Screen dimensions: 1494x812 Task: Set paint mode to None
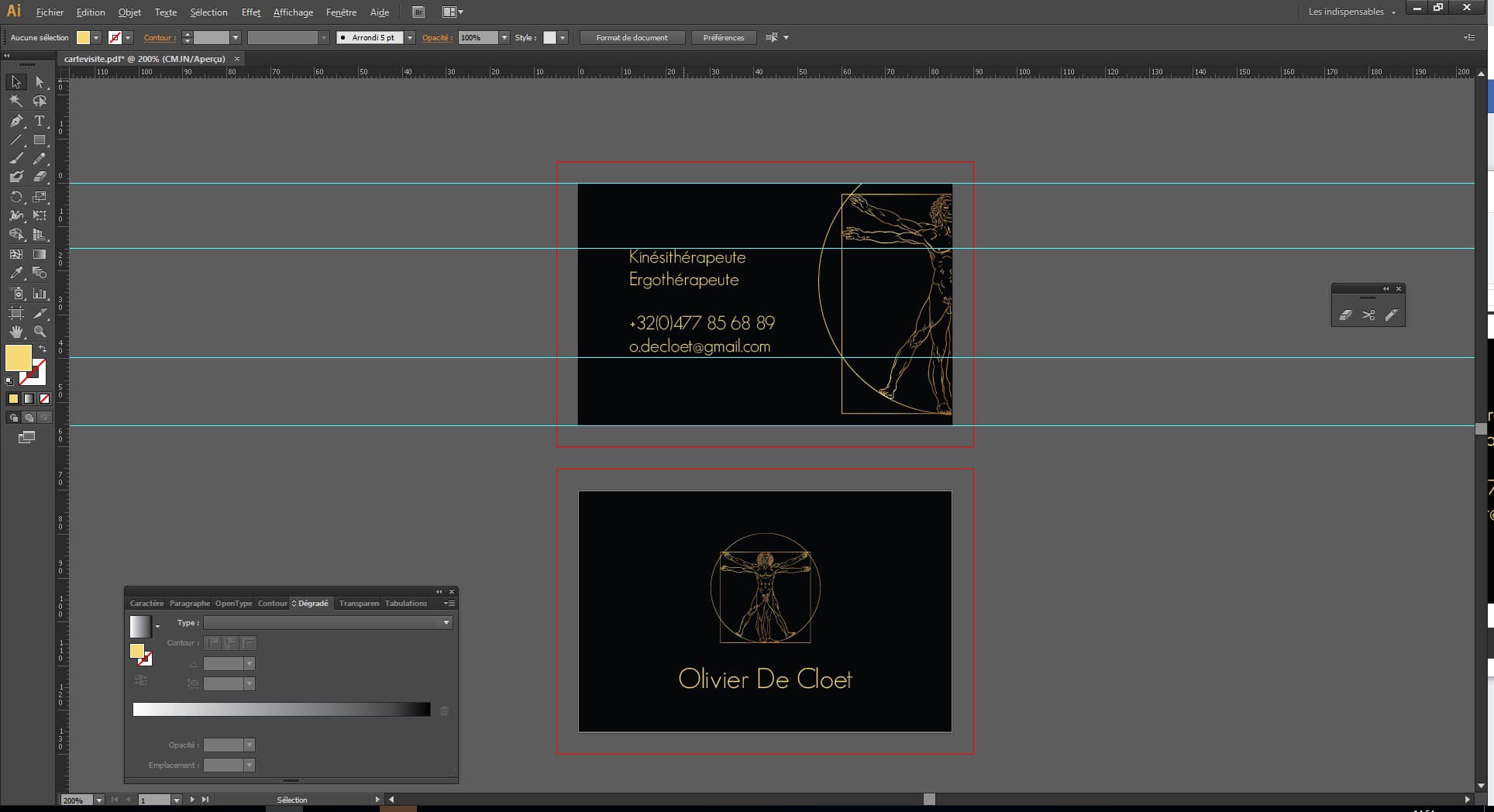pos(44,399)
